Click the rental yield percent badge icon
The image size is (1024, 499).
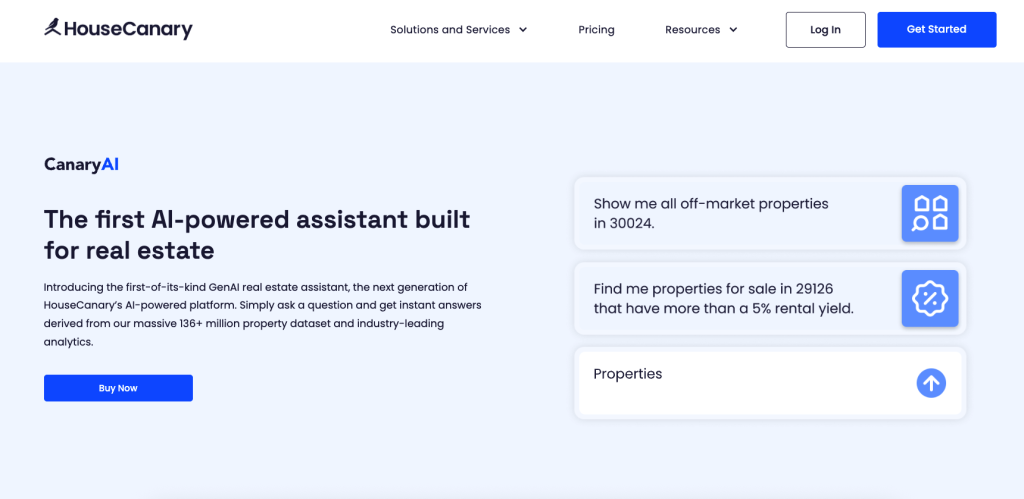930,298
